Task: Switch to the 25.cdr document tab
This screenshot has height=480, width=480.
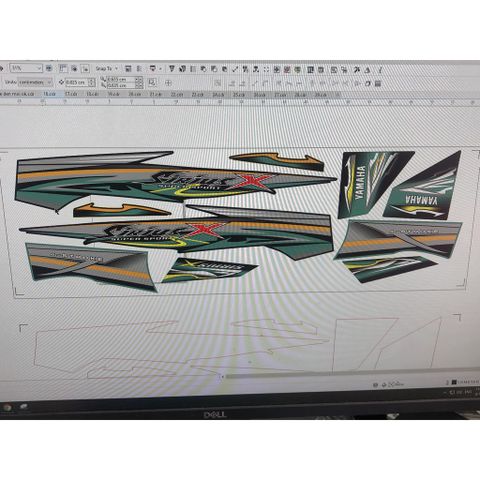Action: point(239,95)
